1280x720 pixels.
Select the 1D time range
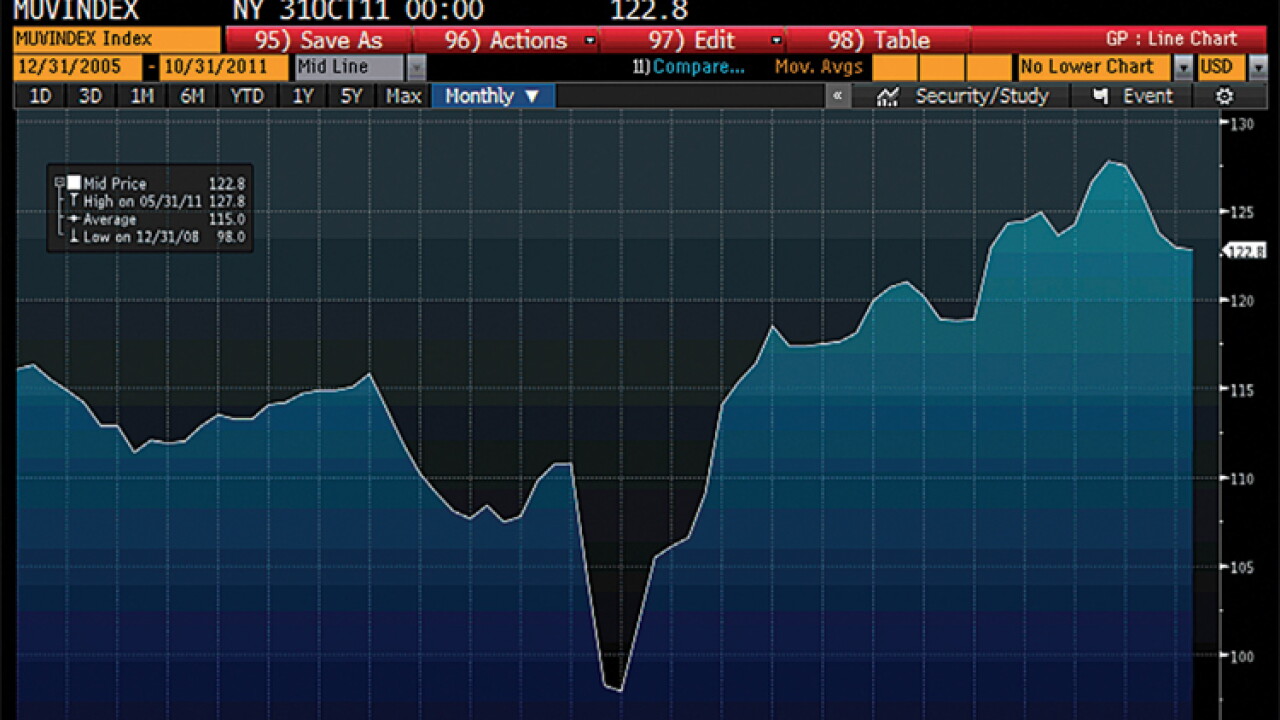(41, 96)
